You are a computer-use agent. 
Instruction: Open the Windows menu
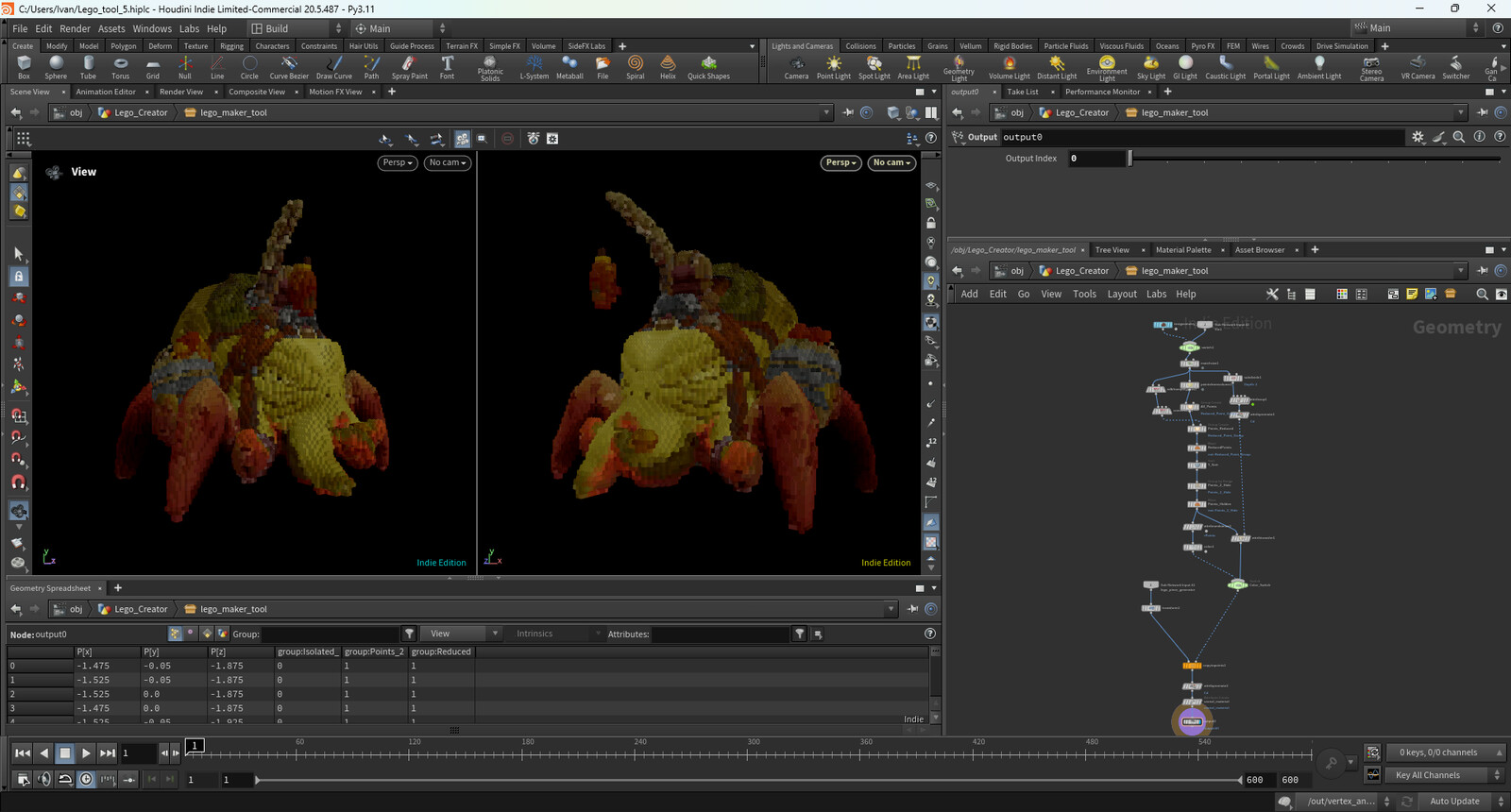tap(152, 28)
